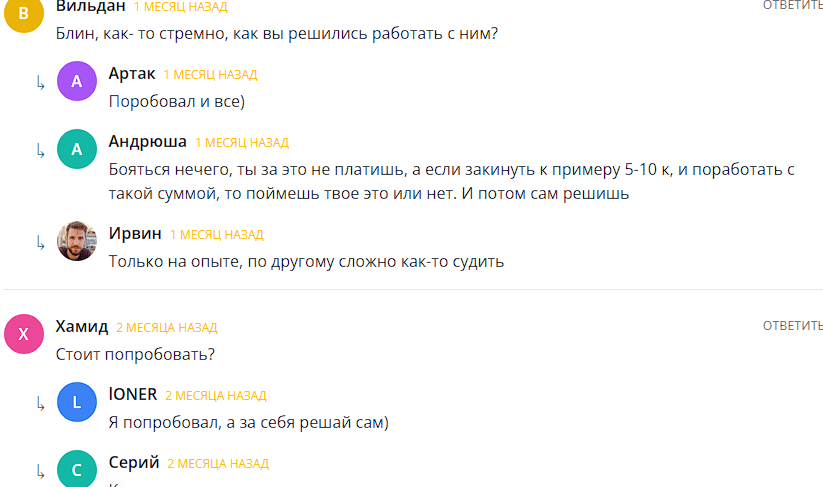Open IONER's username link
This screenshot has height=487, width=823.
[132, 394]
